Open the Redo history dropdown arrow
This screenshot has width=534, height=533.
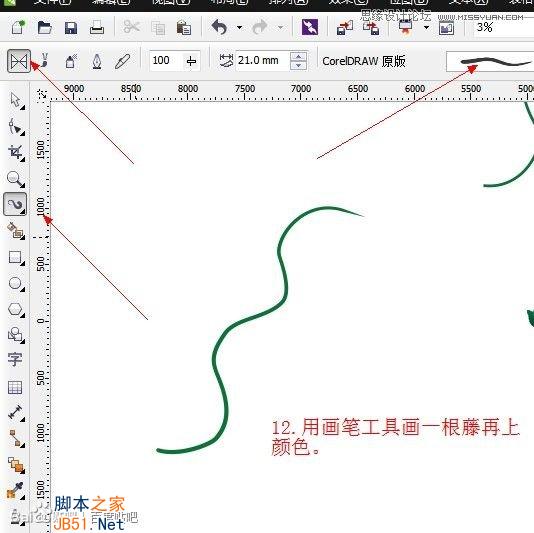tap(281, 27)
